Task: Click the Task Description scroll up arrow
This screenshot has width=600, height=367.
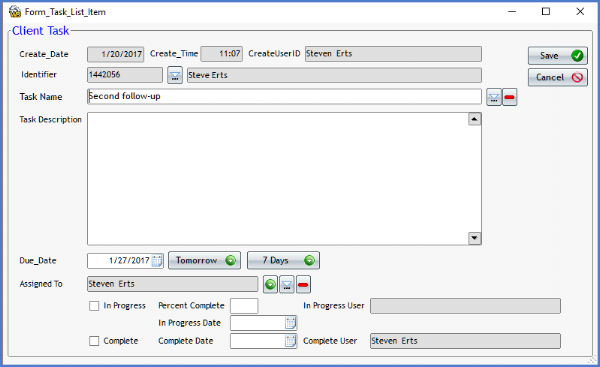Action: pyautogui.click(x=474, y=119)
